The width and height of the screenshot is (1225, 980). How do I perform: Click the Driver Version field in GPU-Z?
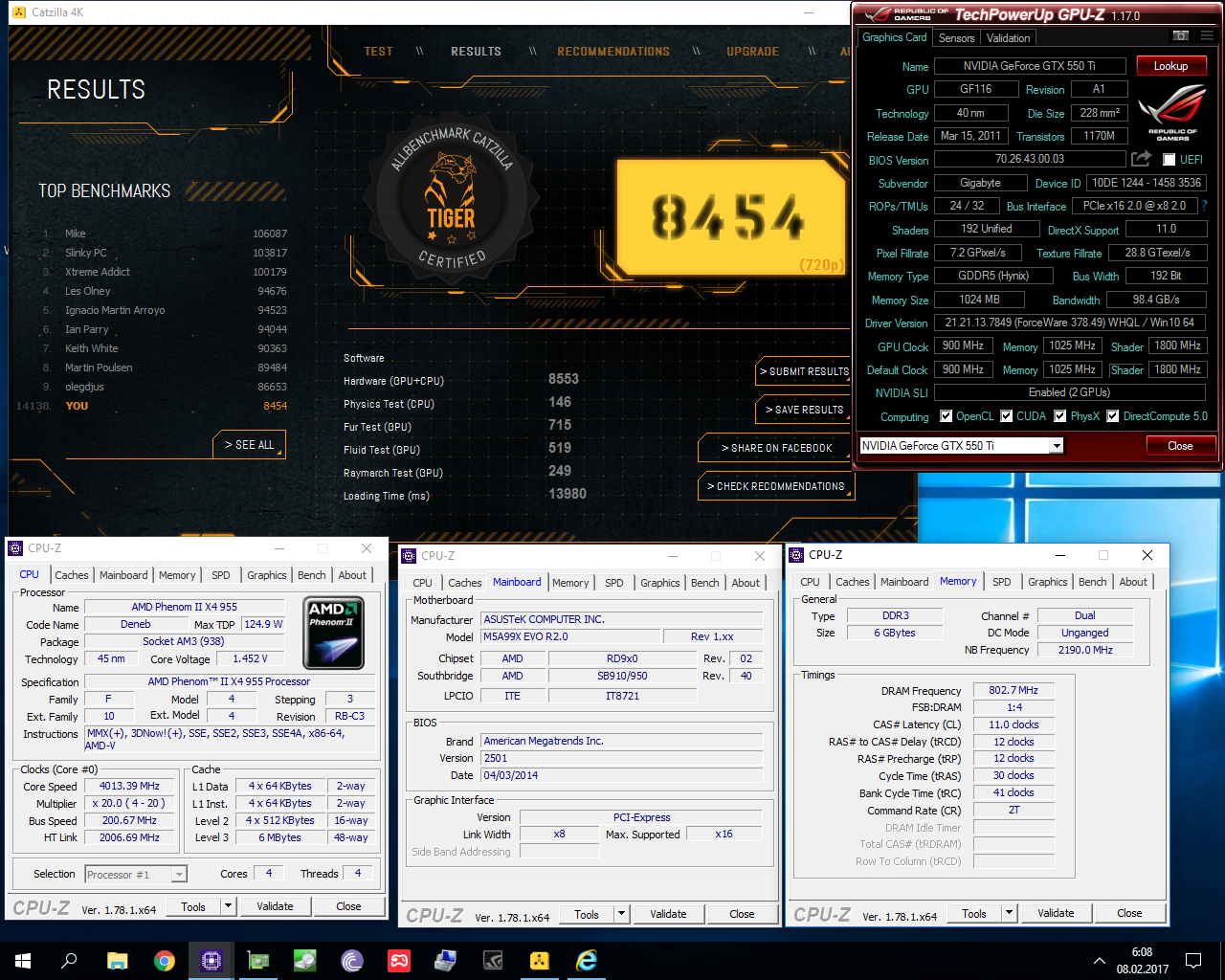point(1070,323)
